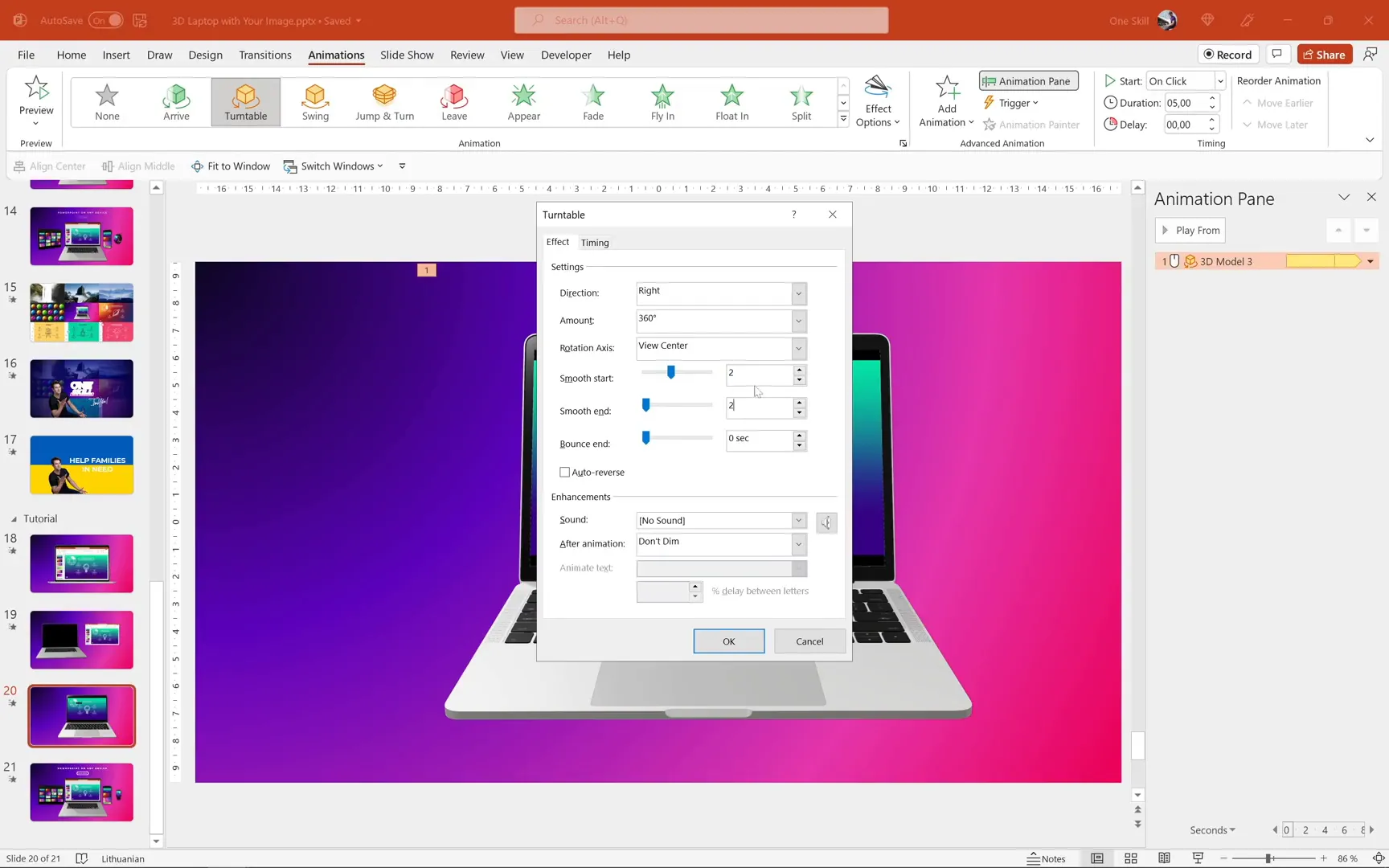Choose the Fly In animation
This screenshot has height=868, width=1389.
click(662, 102)
